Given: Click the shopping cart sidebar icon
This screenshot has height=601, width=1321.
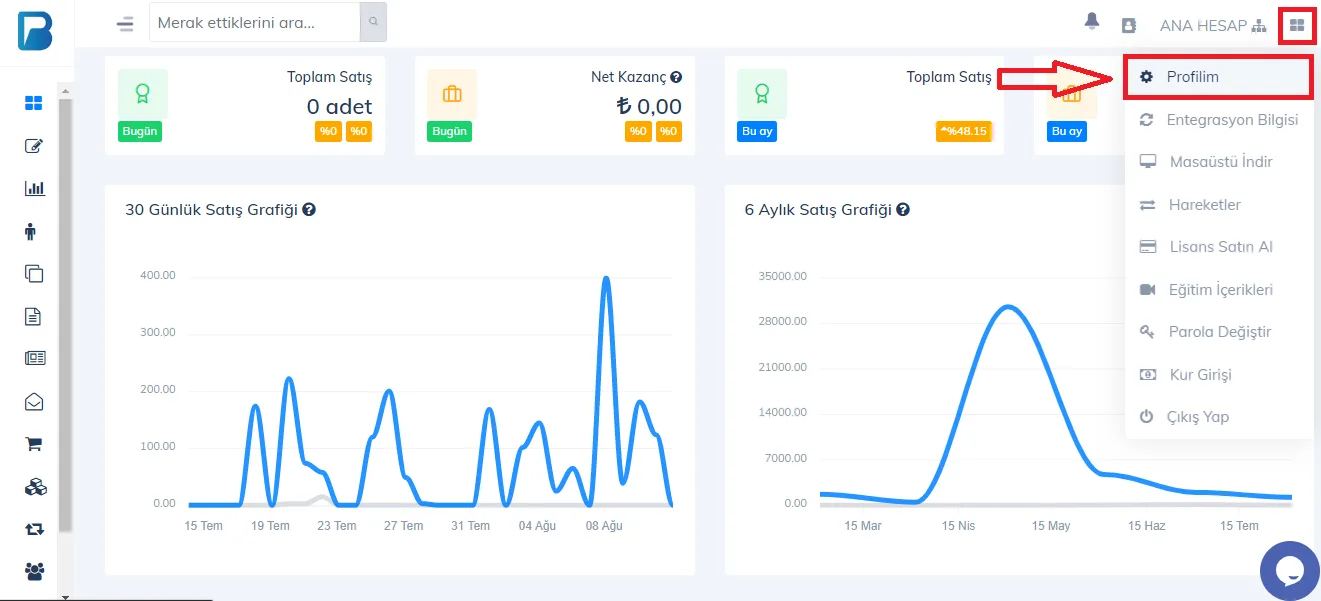Looking at the screenshot, I should (34, 445).
